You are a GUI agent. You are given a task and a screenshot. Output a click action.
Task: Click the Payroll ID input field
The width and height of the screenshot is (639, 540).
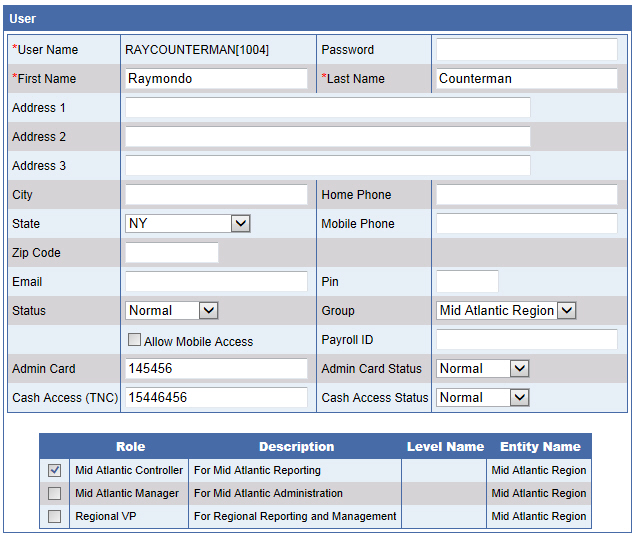coord(526,340)
